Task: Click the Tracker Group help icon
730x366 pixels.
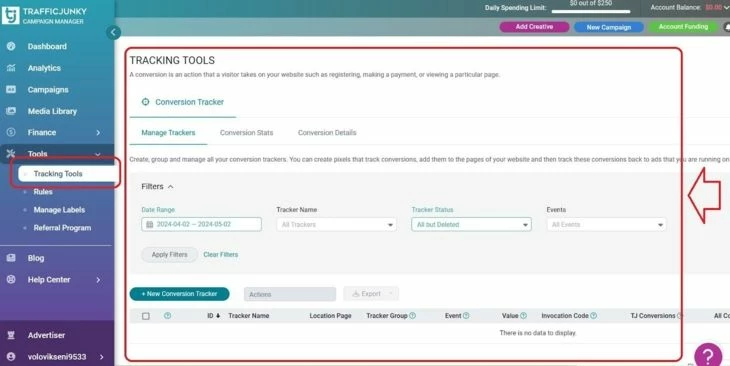Action: (x=412, y=316)
